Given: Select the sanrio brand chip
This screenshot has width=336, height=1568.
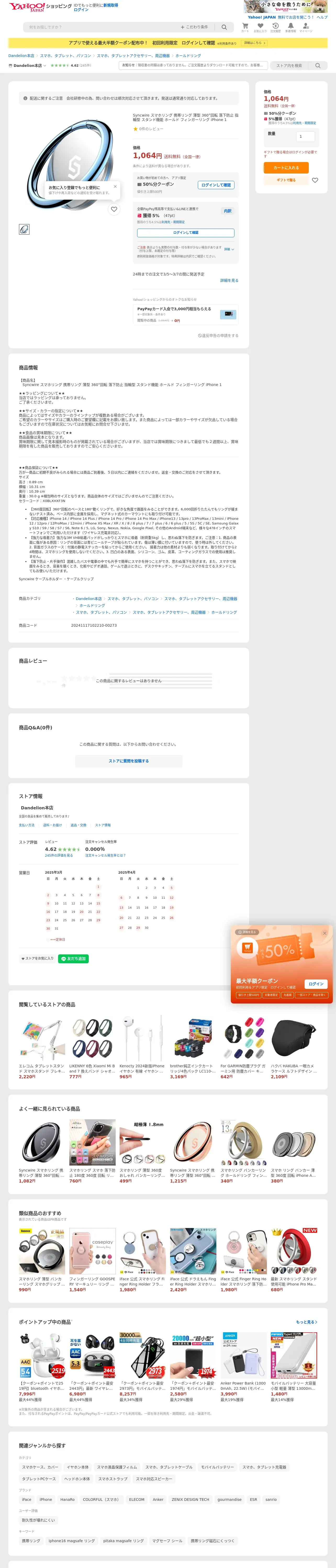Looking at the screenshot, I should [x=271, y=1500].
